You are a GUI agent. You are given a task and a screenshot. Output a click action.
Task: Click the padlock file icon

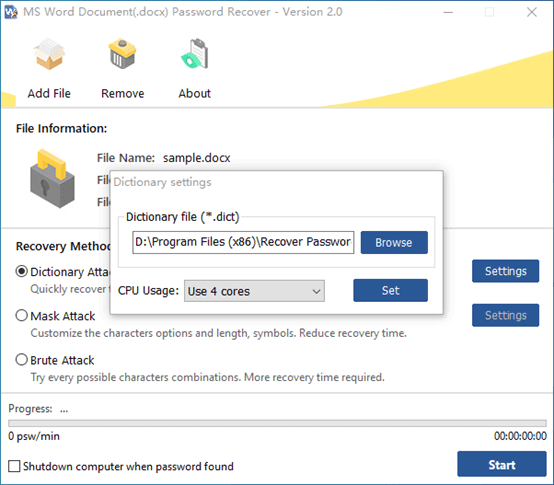(52, 178)
